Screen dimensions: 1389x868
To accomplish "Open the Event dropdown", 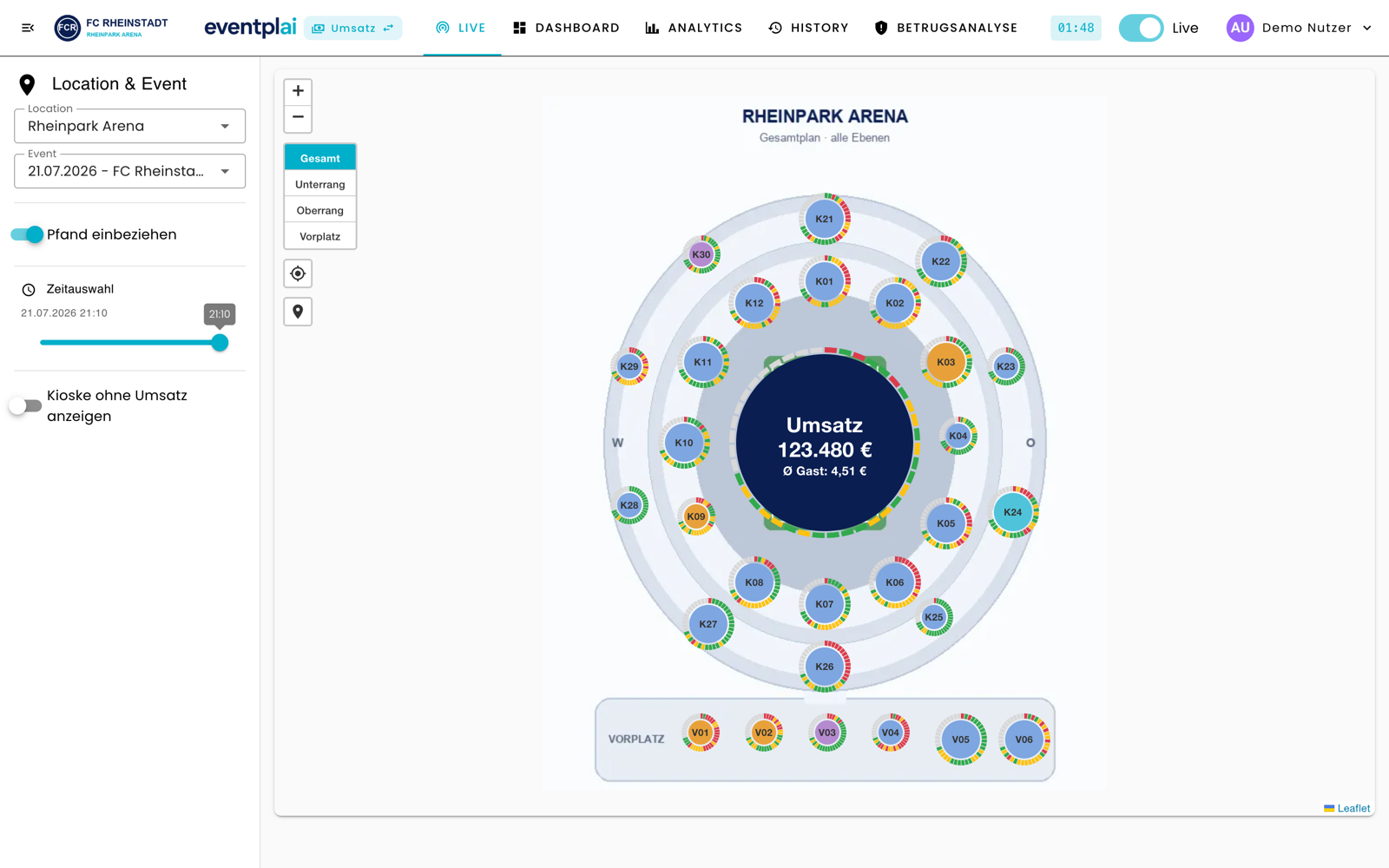I will pyautogui.click(x=129, y=171).
